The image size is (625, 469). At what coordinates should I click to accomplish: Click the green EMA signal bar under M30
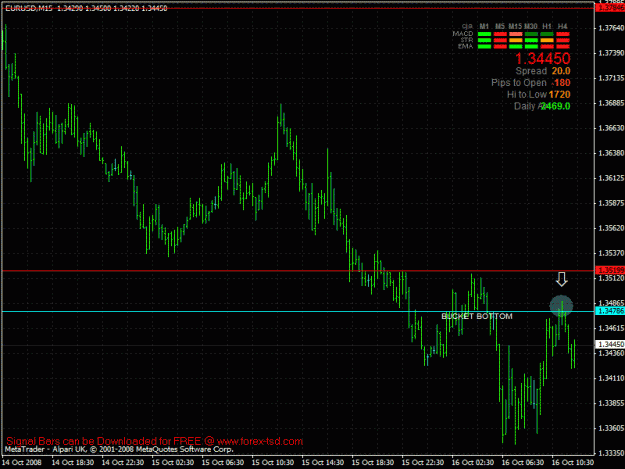(531, 47)
